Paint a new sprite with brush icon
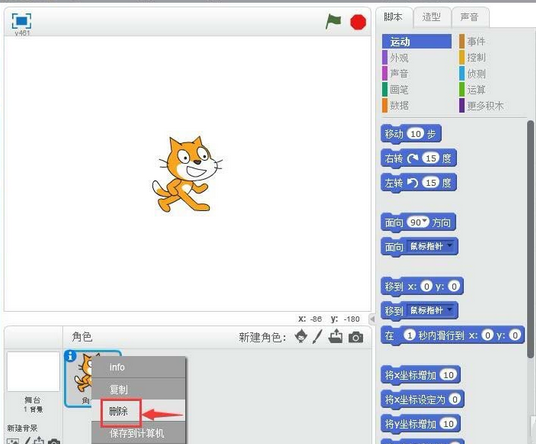This screenshot has height=444, width=536. point(318,336)
